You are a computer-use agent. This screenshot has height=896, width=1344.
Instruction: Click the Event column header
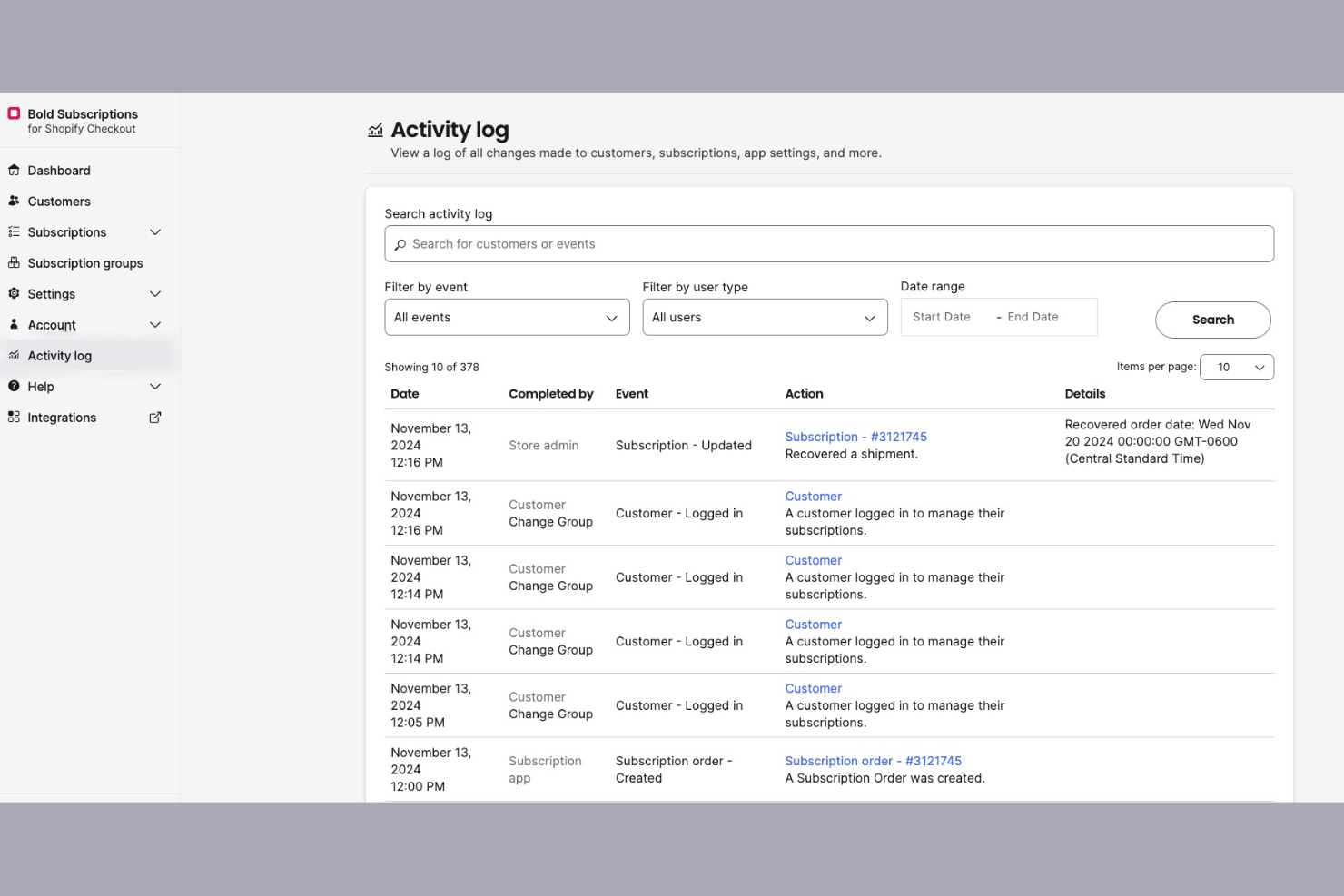pyautogui.click(x=632, y=394)
